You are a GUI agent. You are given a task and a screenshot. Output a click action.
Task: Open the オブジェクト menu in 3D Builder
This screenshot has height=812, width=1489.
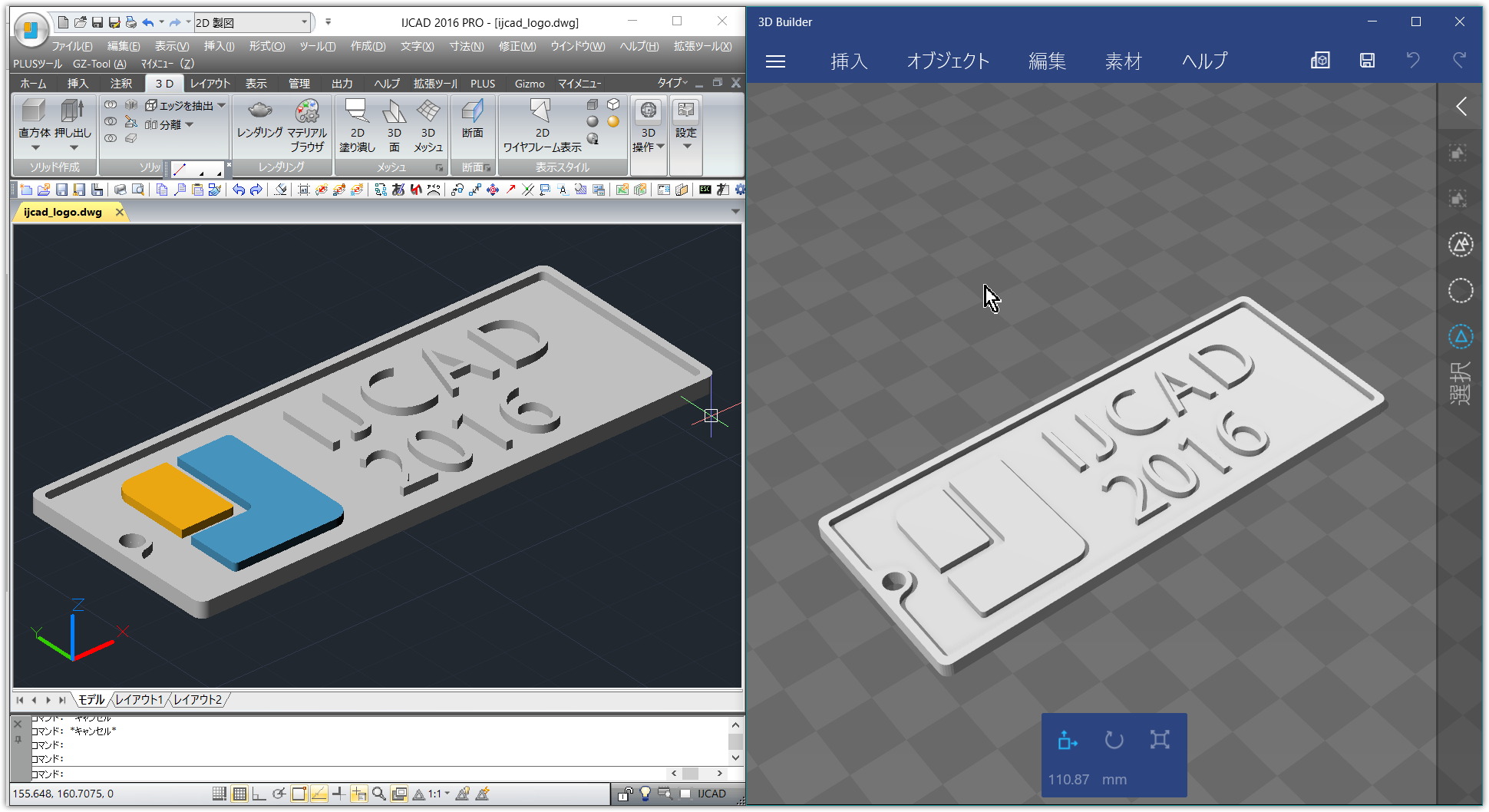[949, 61]
